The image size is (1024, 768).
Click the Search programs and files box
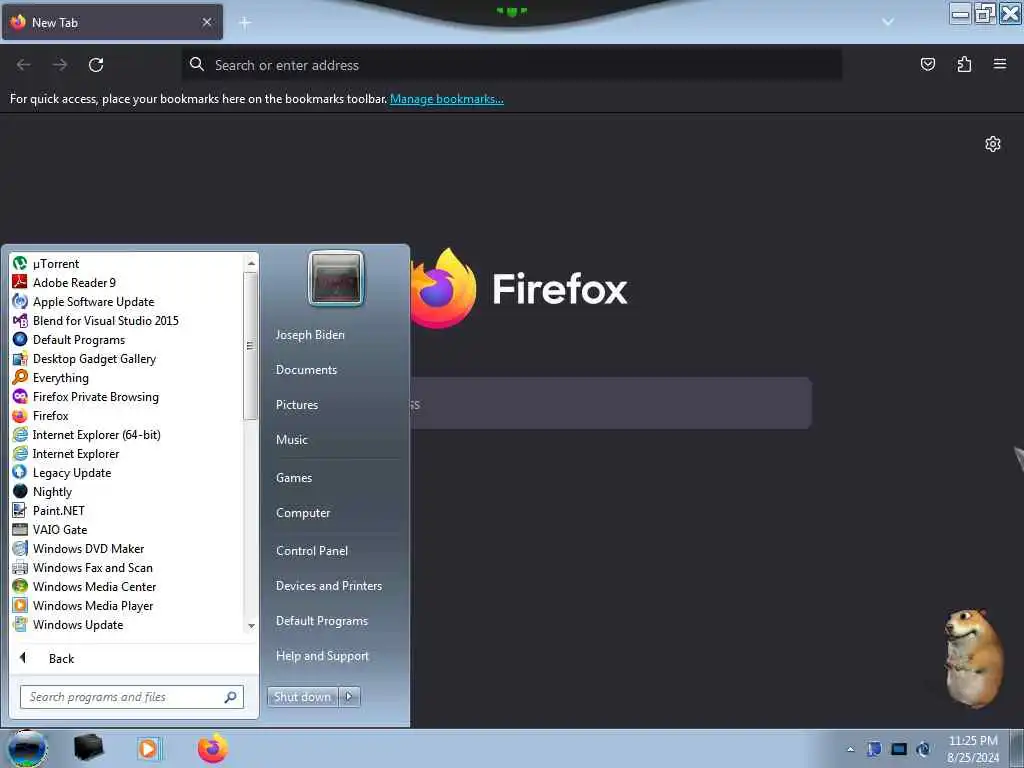point(132,697)
